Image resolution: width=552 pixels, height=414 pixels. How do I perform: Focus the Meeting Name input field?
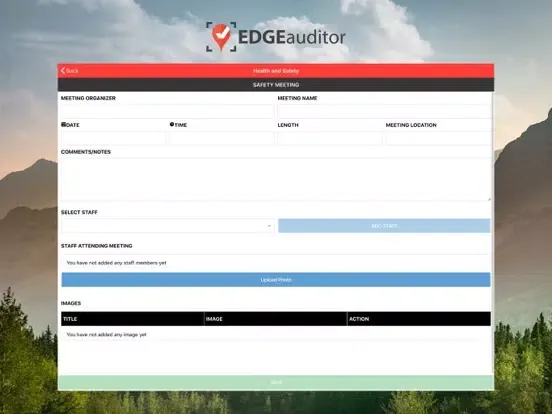pos(384,111)
